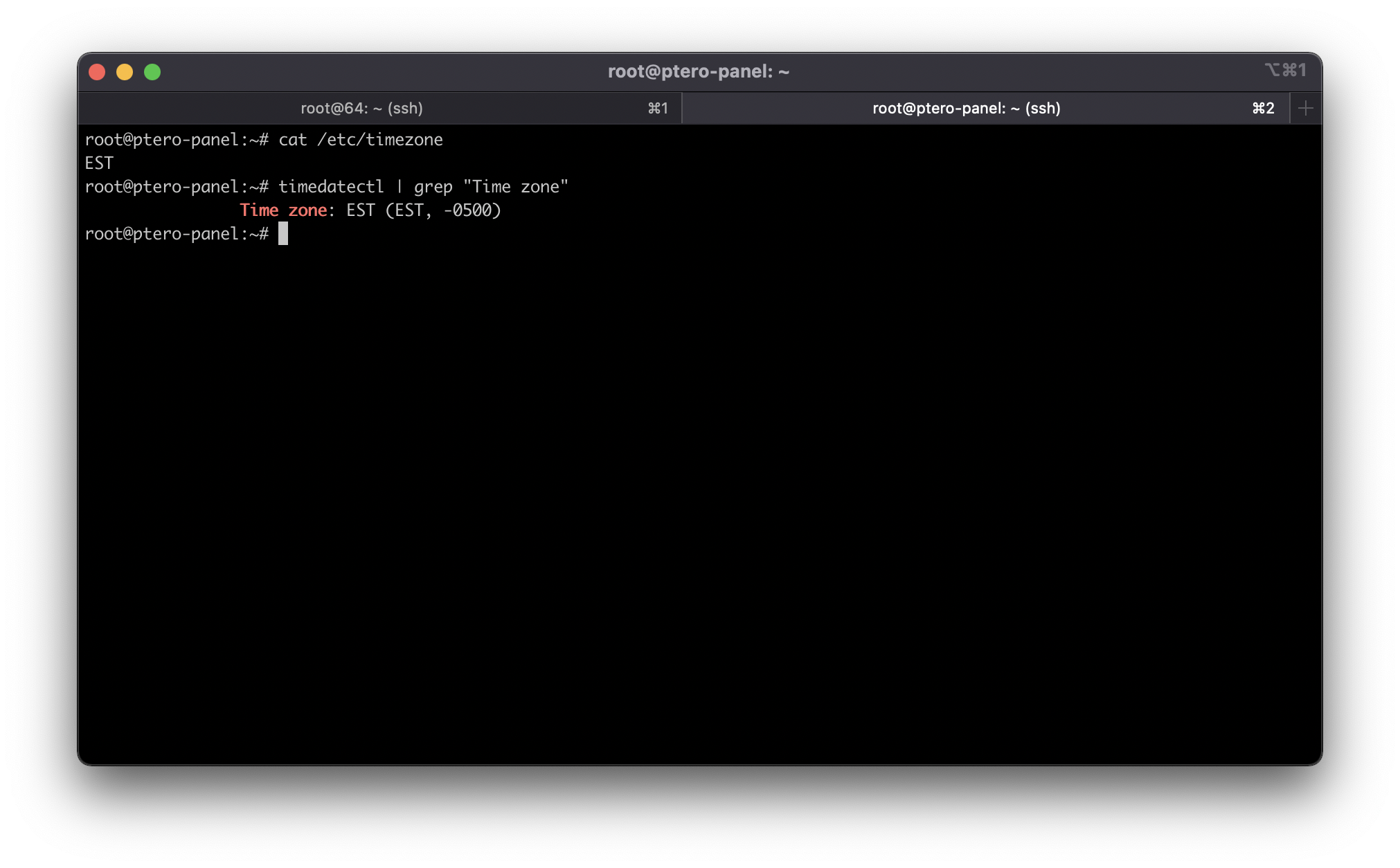Select the root@ptero-panel ssh tab
This screenshot has width=1400, height=868.
pos(986,109)
